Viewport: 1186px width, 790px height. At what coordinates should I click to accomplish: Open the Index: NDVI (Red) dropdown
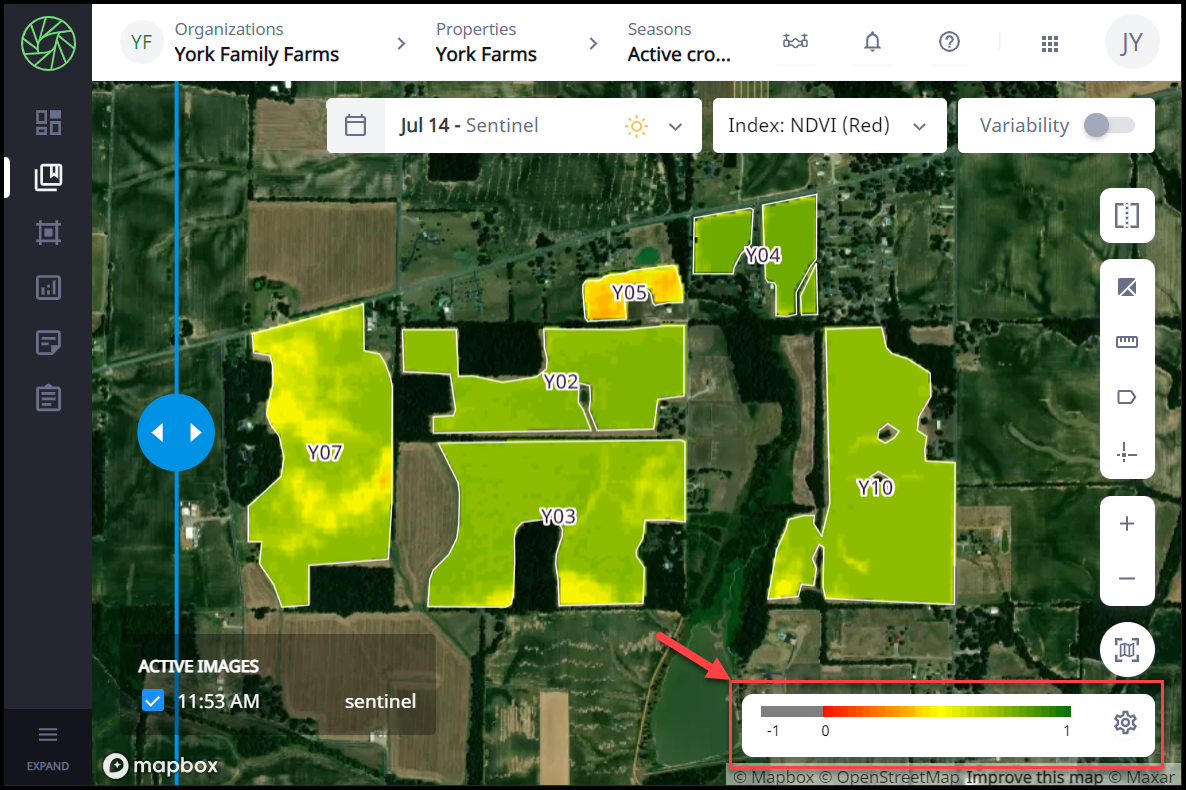829,126
